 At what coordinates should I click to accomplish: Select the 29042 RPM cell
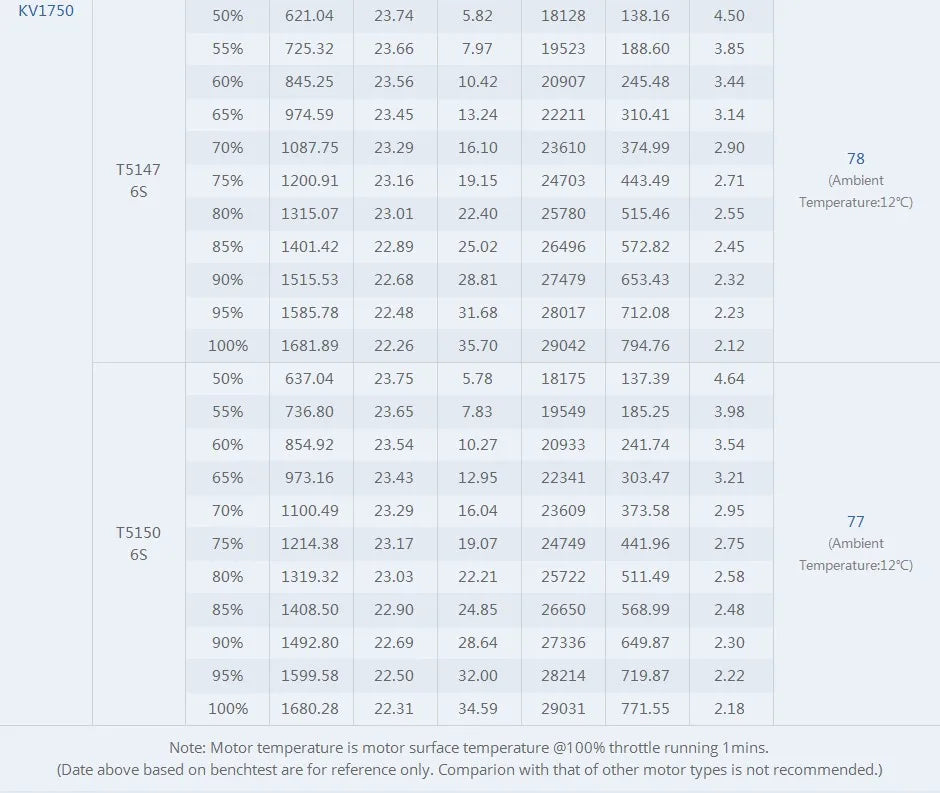[563, 346]
